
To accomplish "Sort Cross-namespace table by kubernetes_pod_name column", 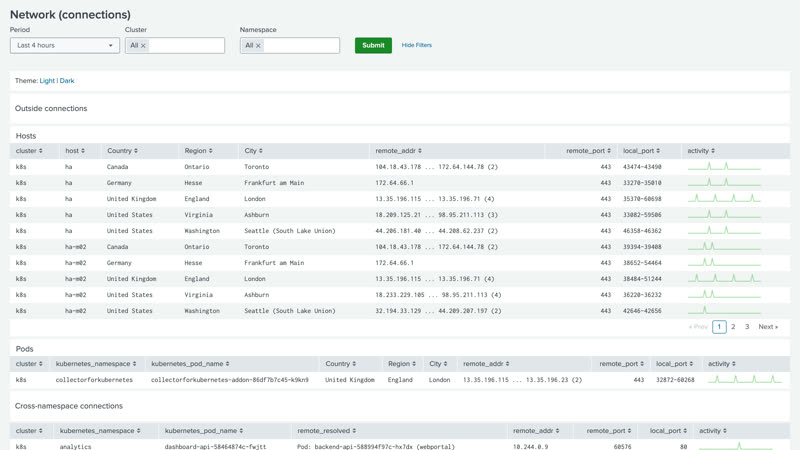I will [204, 431].
